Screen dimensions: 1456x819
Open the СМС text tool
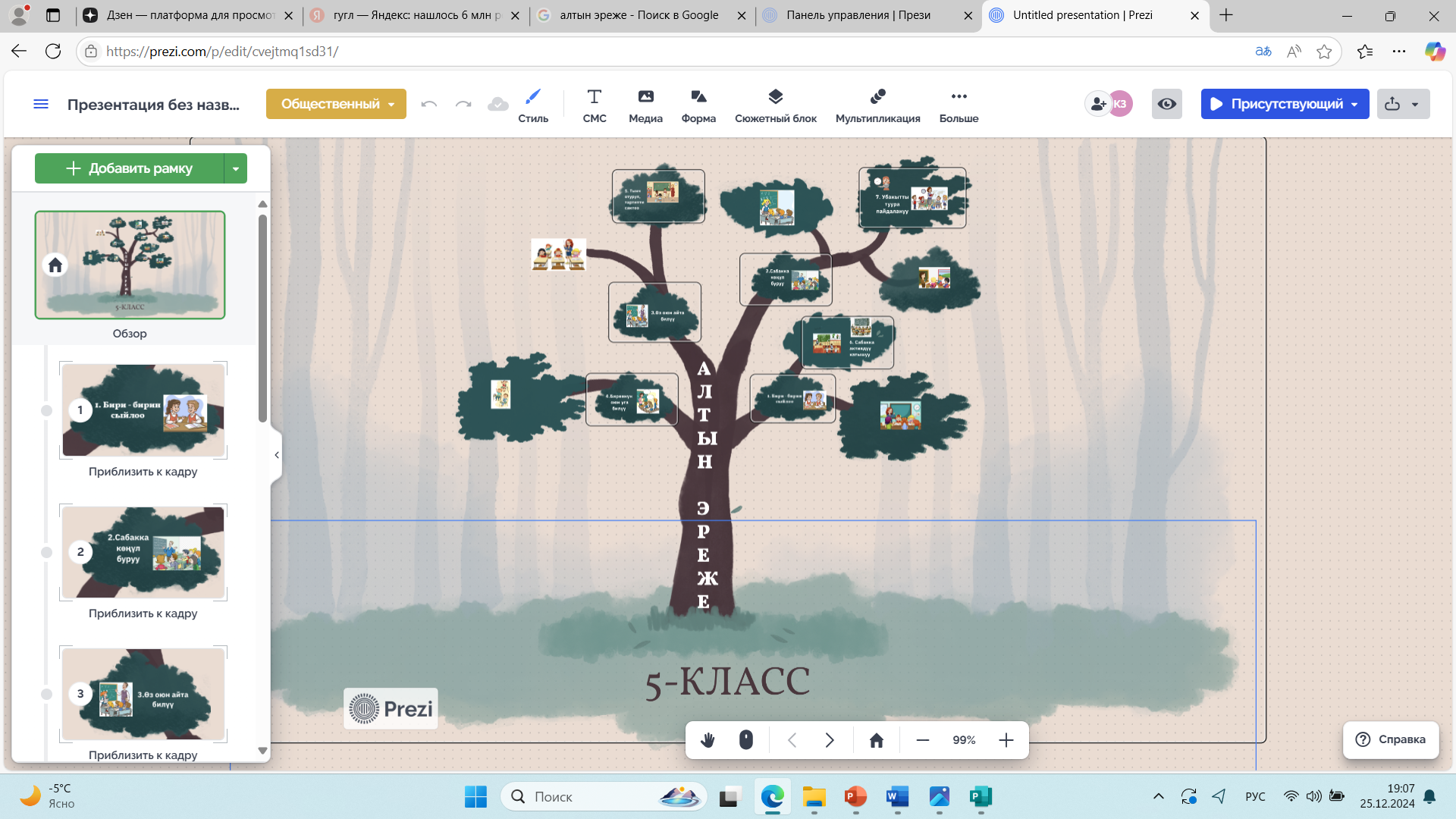tap(595, 105)
